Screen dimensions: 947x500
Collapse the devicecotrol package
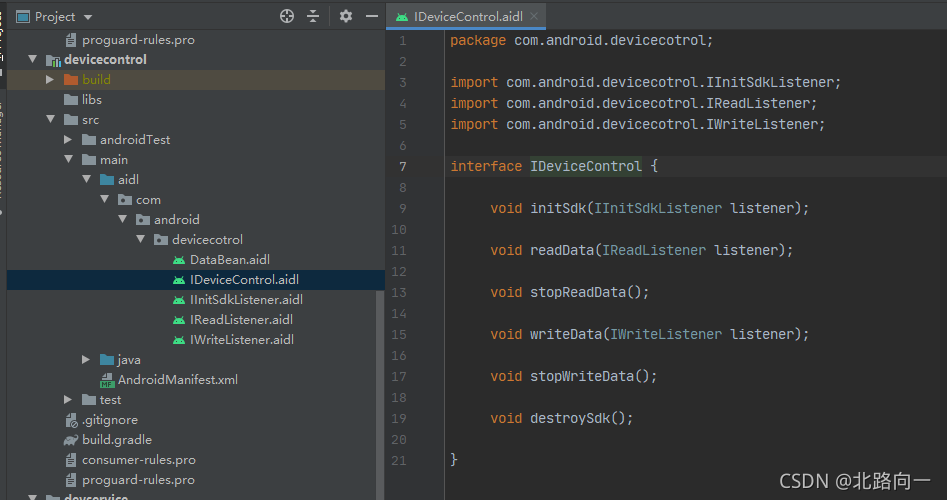tap(141, 239)
